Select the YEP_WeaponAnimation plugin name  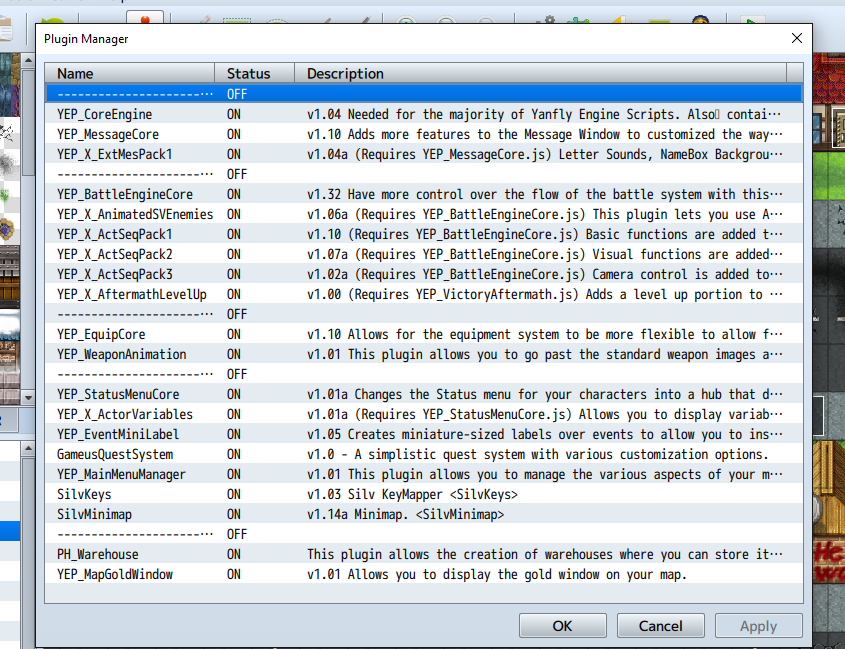(122, 354)
